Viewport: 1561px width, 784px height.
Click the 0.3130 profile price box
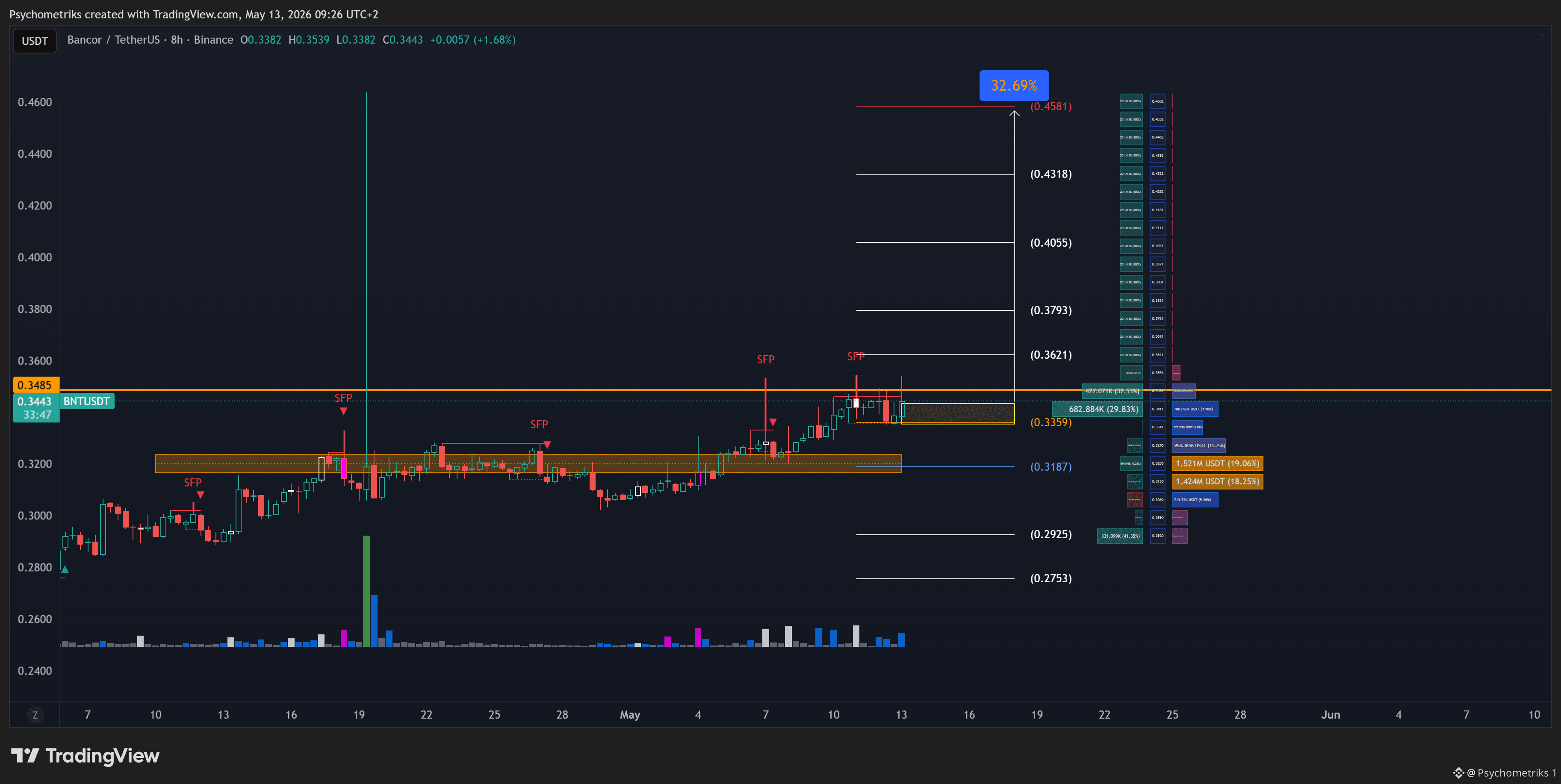[x=1157, y=482]
